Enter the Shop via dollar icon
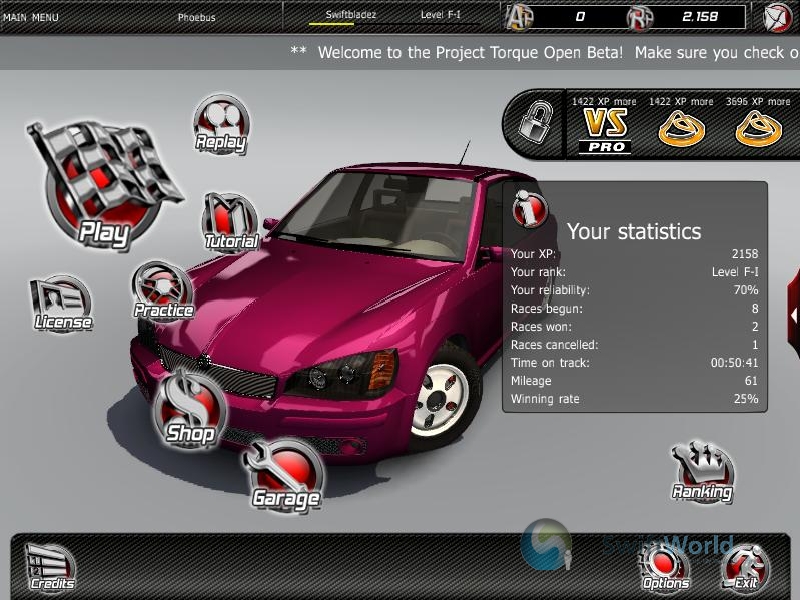Image resolution: width=800 pixels, height=600 pixels. pos(189,410)
